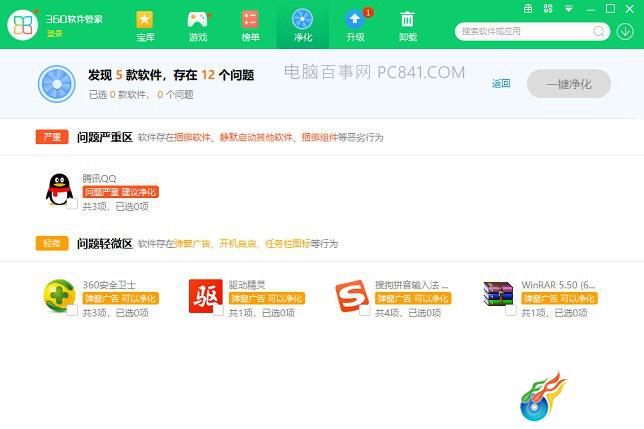The width and height of the screenshot is (644, 429).
Task: Click the 驱动精灵 red icon
Action: [x=205, y=296]
